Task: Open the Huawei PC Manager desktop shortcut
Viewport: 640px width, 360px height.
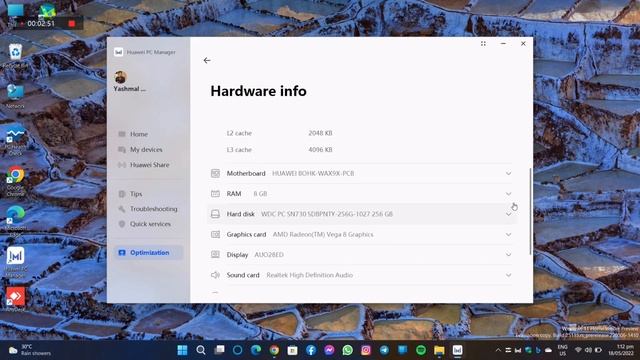Action: (15, 262)
